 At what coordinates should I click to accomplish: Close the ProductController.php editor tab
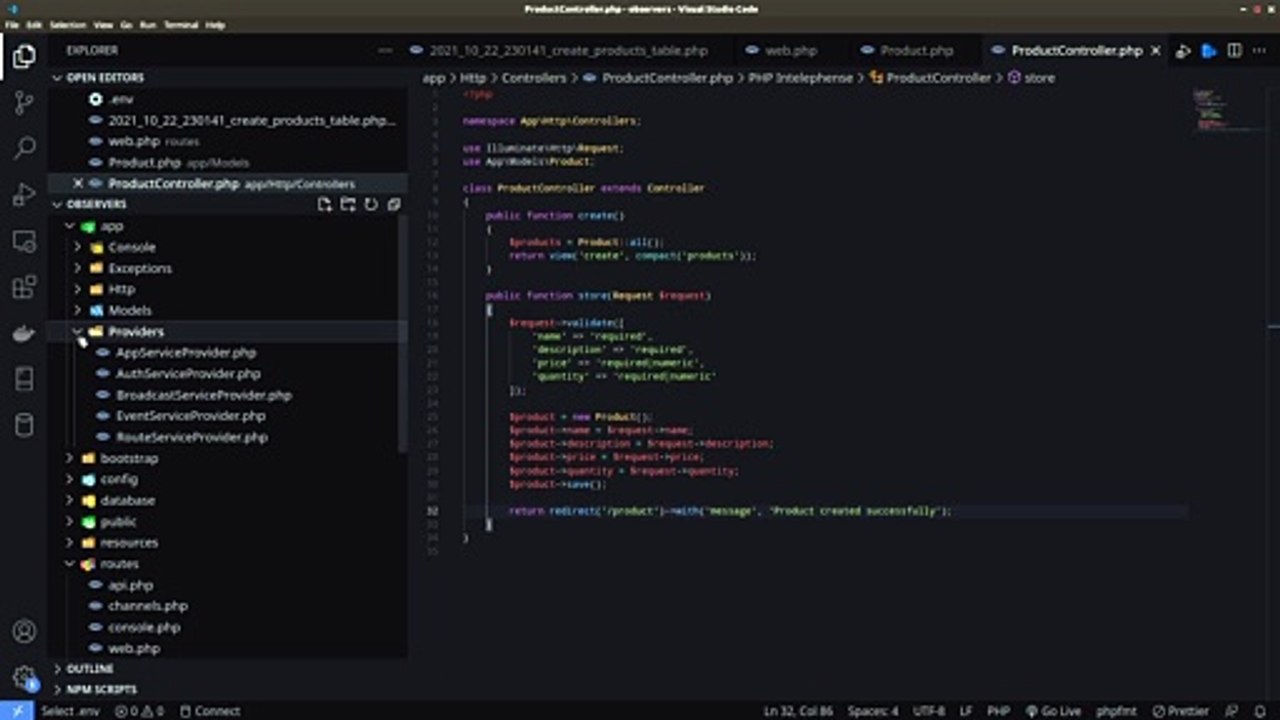point(1156,50)
